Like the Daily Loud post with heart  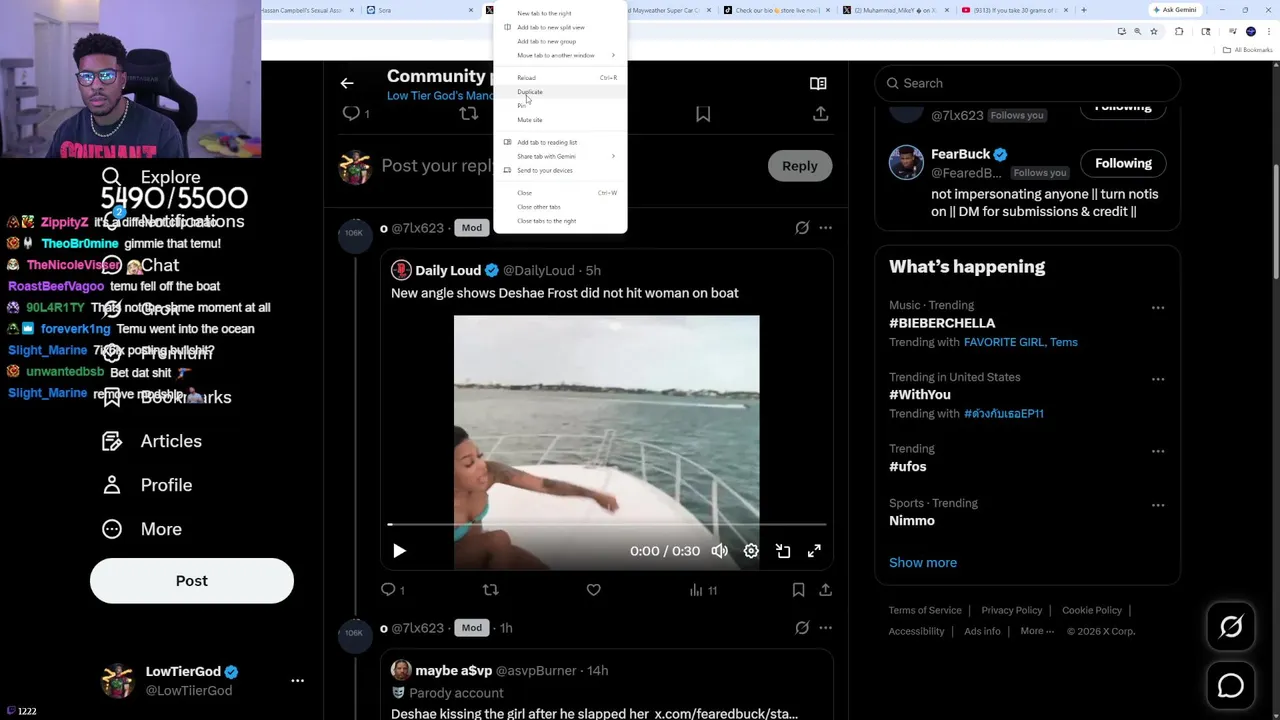coord(594,590)
